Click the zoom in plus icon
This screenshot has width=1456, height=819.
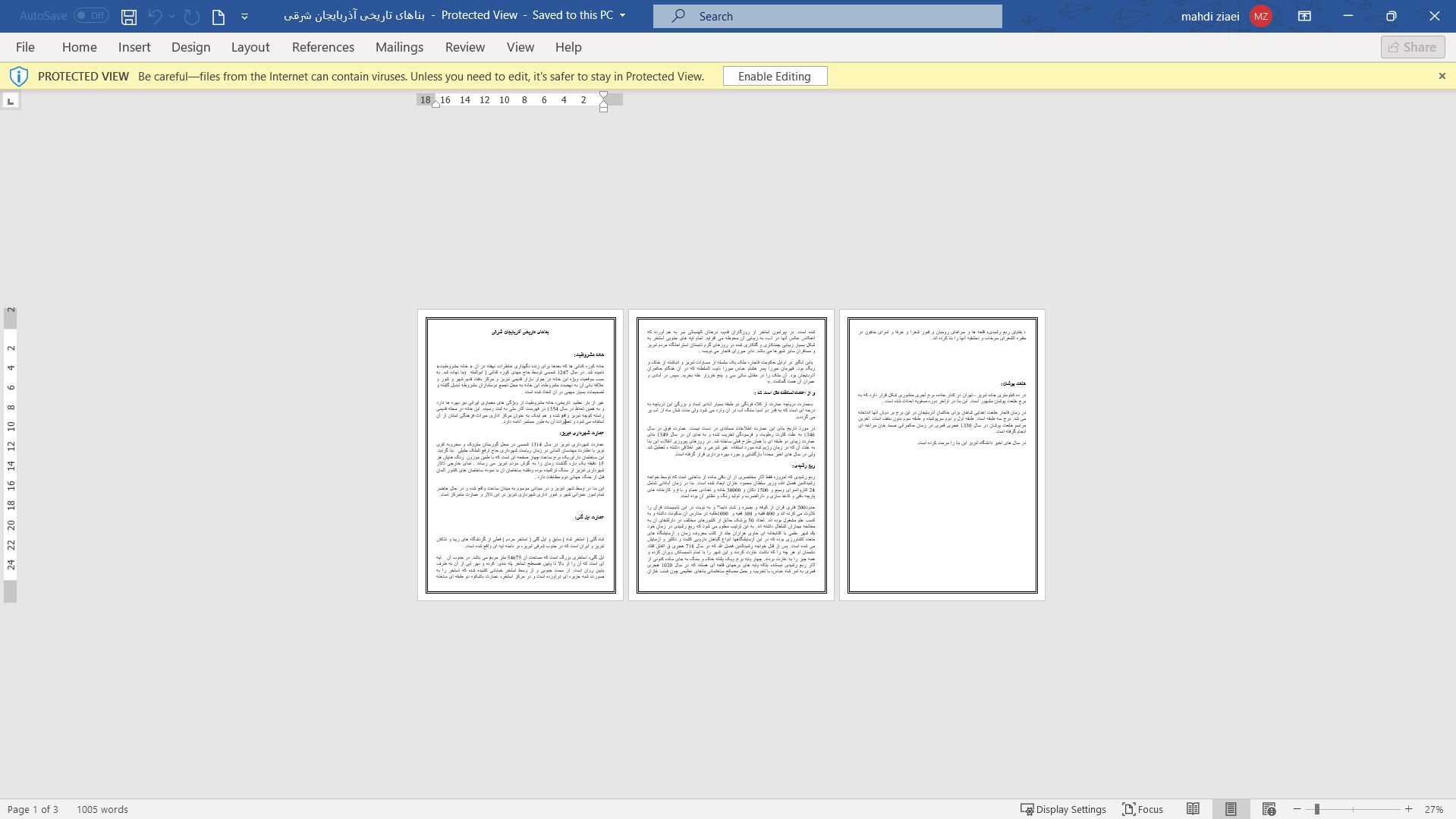click(x=1409, y=809)
